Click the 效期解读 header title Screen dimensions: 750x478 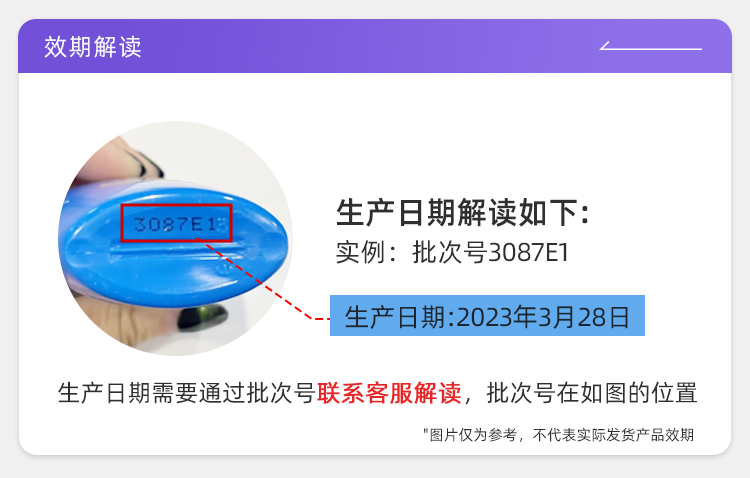click(x=93, y=47)
